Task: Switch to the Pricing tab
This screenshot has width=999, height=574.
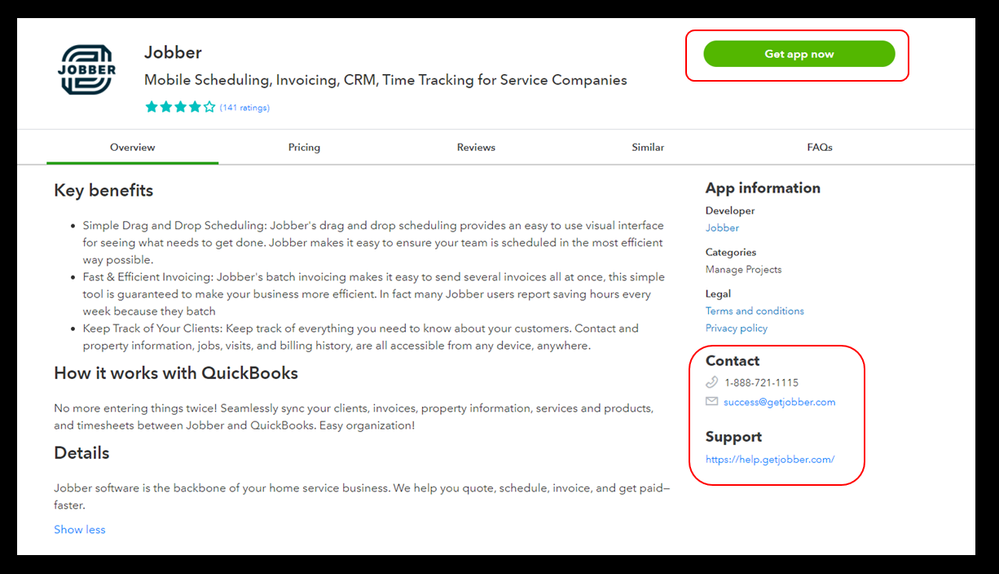Action: (x=304, y=147)
